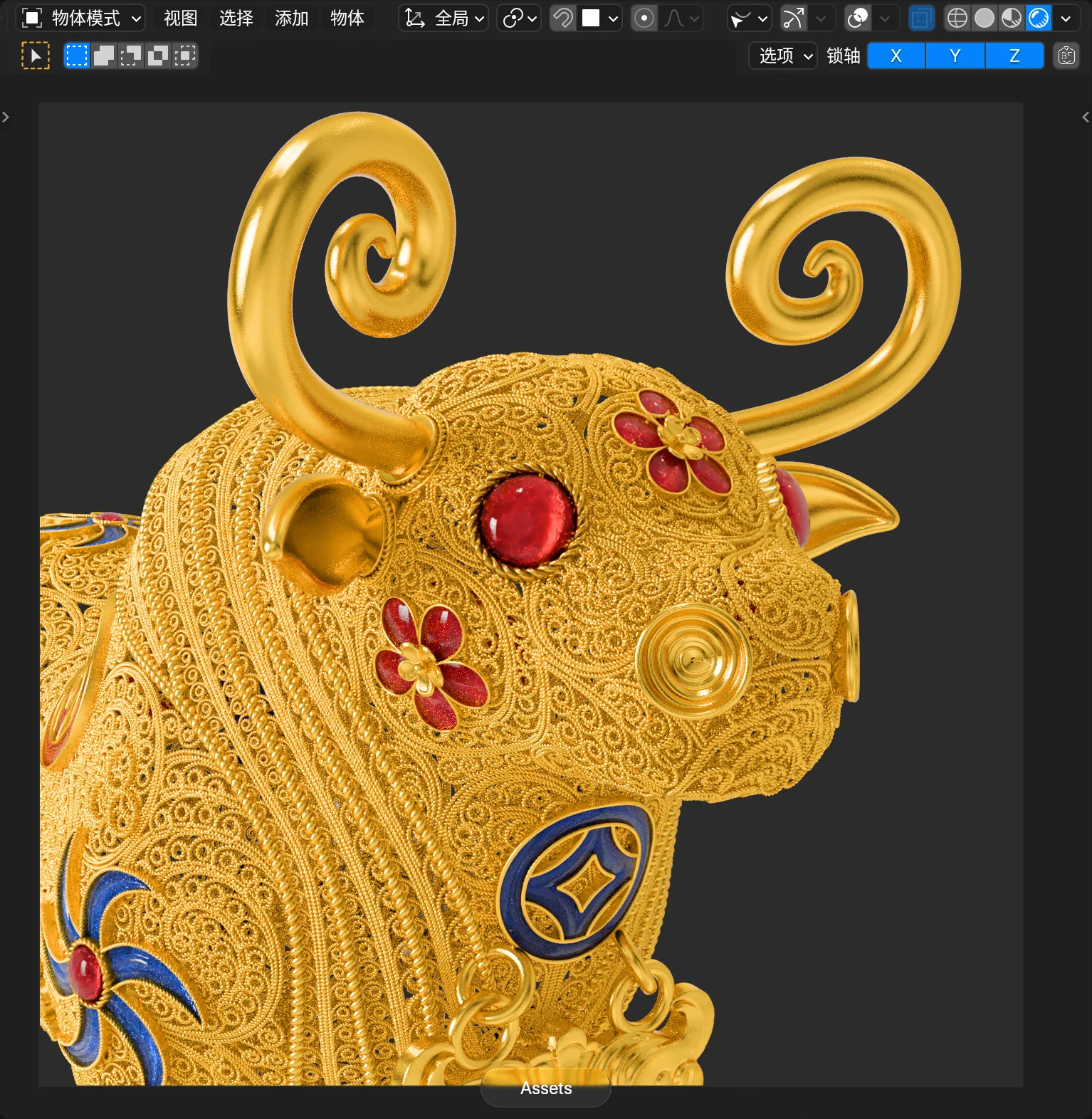Open the 物体 menu

[x=347, y=18]
